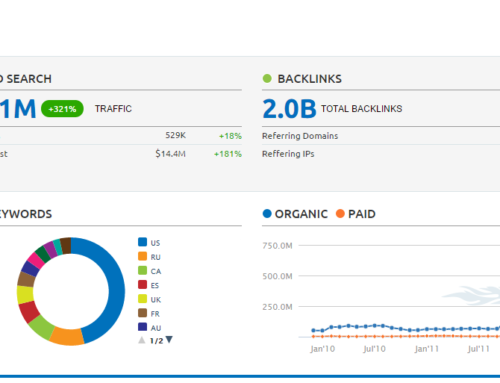Image resolution: width=500 pixels, height=383 pixels.
Task: Click the orange RU segment of donut chart
Action: tap(68, 337)
